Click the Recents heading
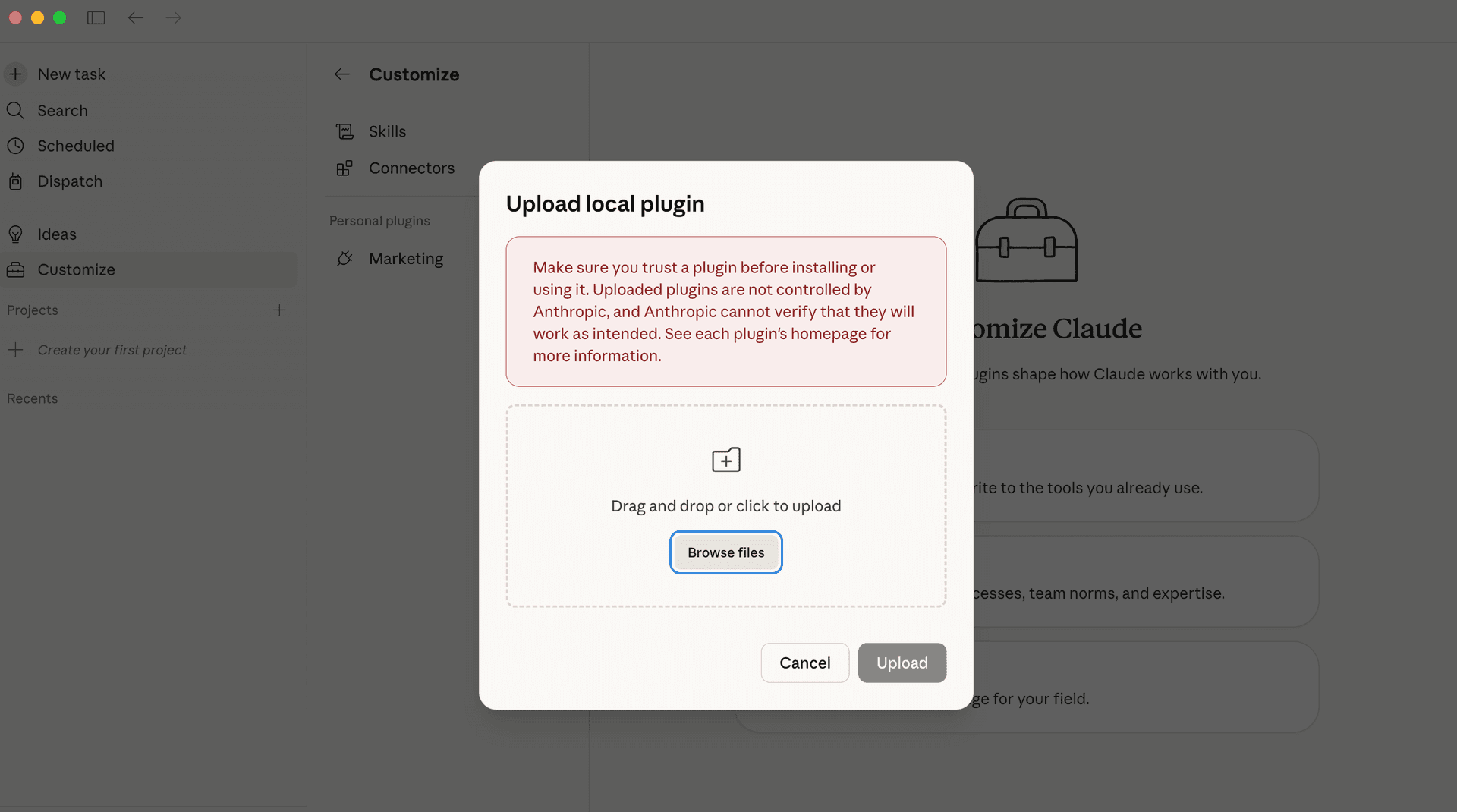The image size is (1457, 812). pyautogui.click(x=33, y=398)
